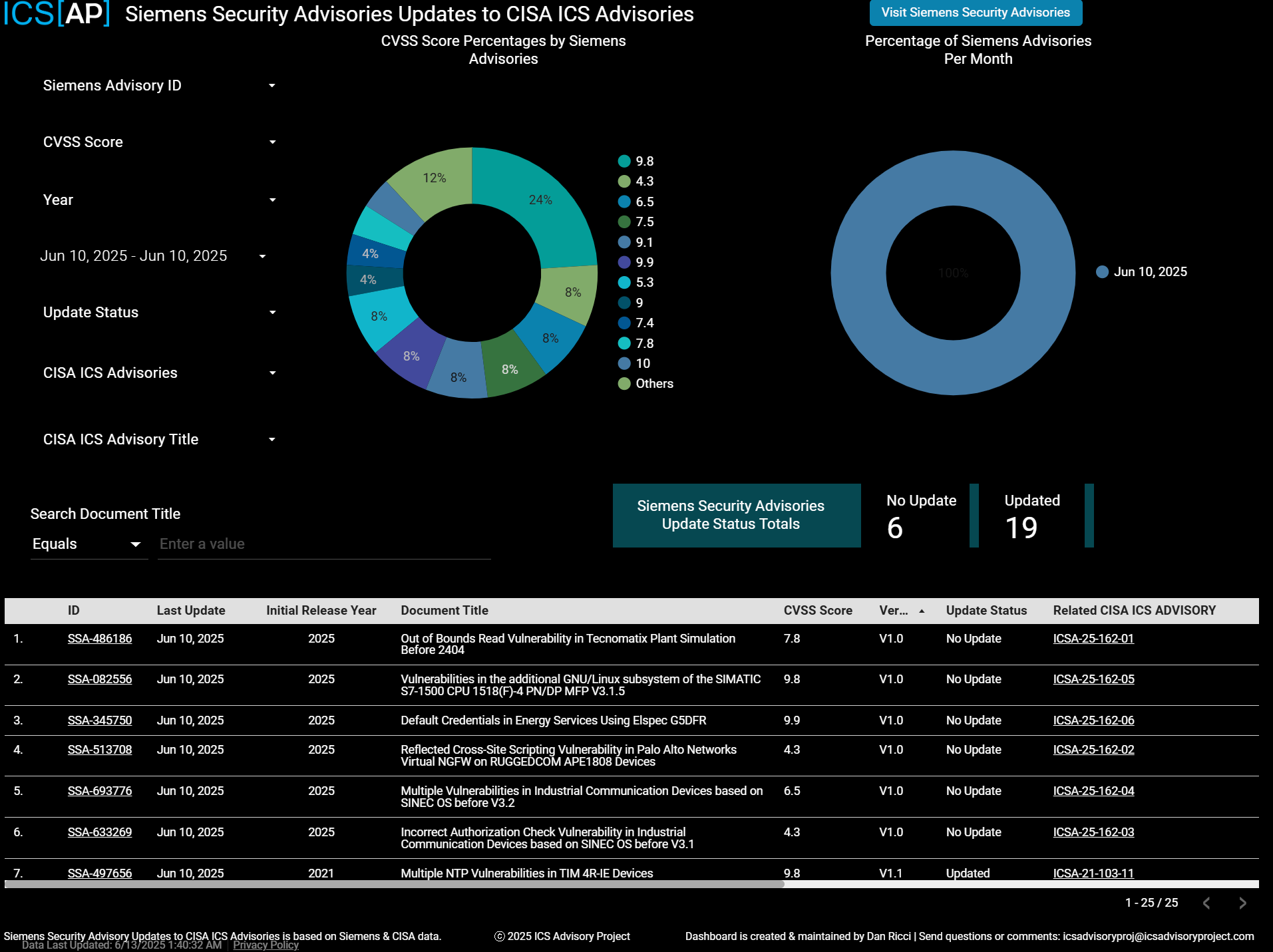Click the 9.9 legend color dot

click(x=624, y=262)
